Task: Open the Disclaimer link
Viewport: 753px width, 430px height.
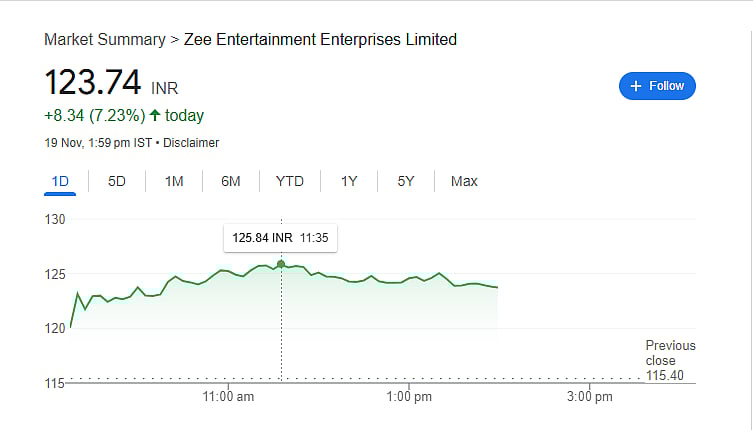Action: tap(191, 143)
